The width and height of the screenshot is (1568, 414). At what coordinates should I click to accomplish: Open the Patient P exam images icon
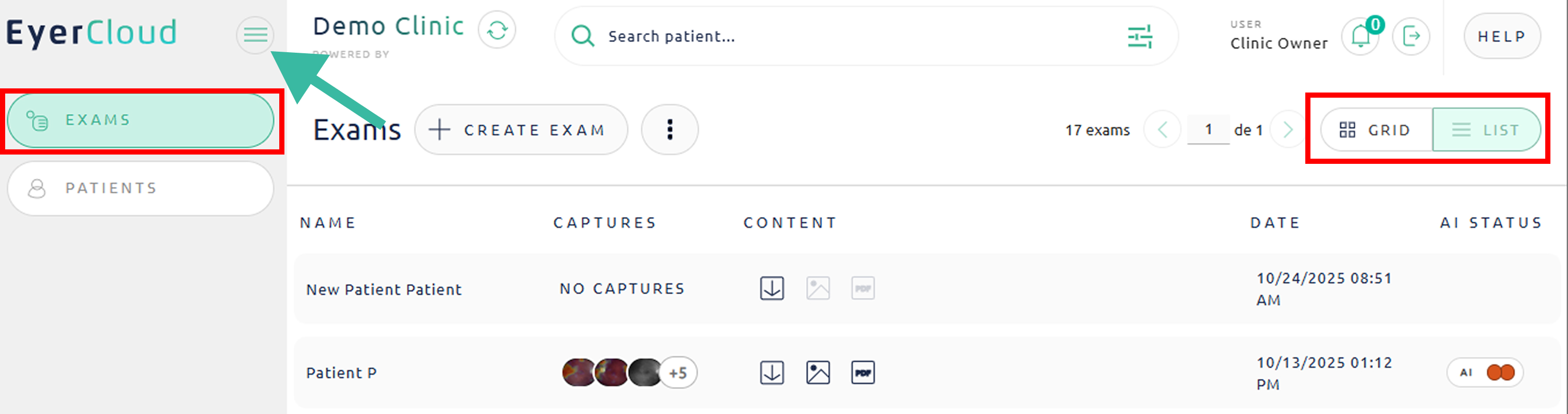818,372
